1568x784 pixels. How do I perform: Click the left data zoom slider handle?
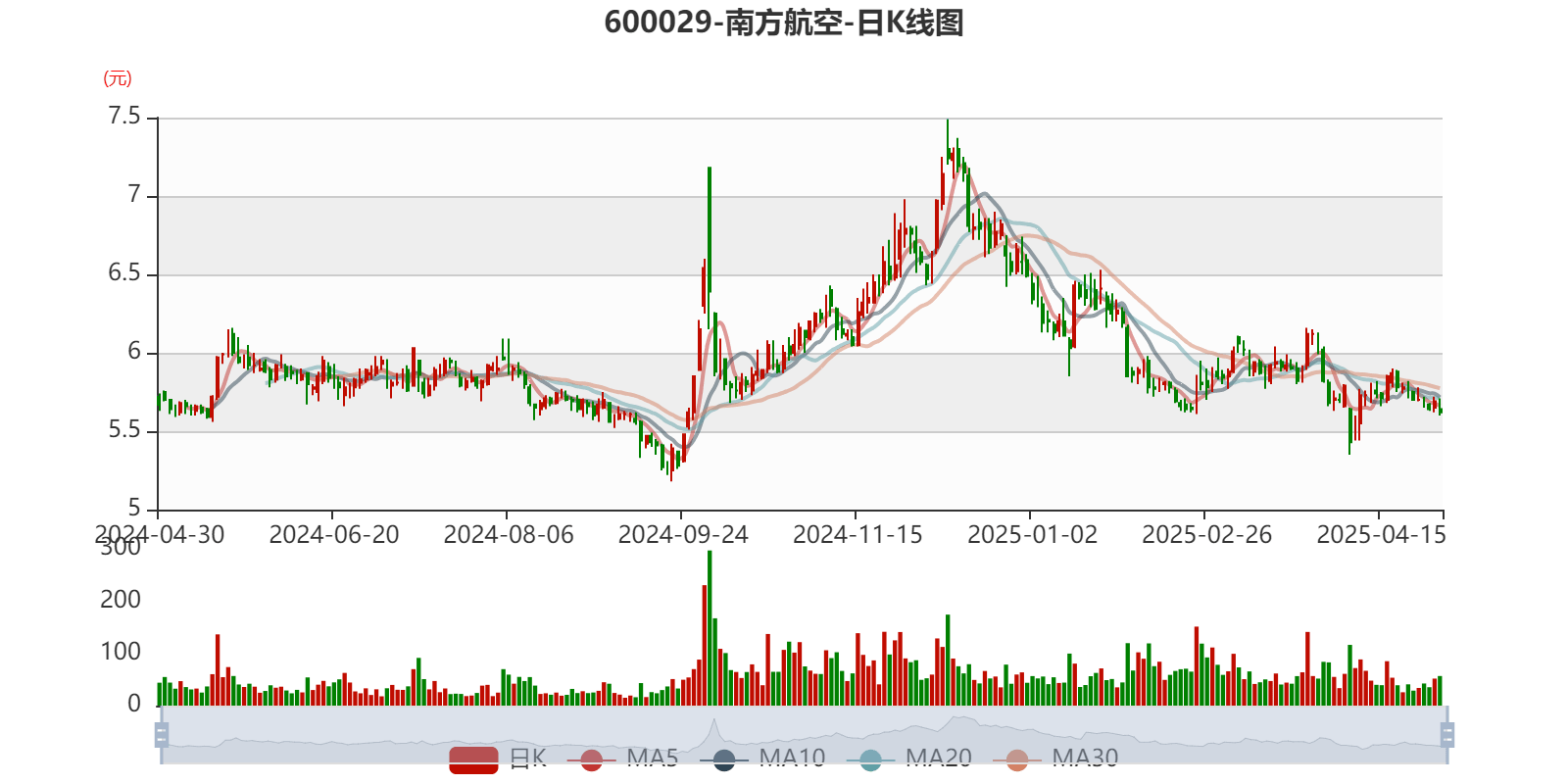(x=162, y=734)
